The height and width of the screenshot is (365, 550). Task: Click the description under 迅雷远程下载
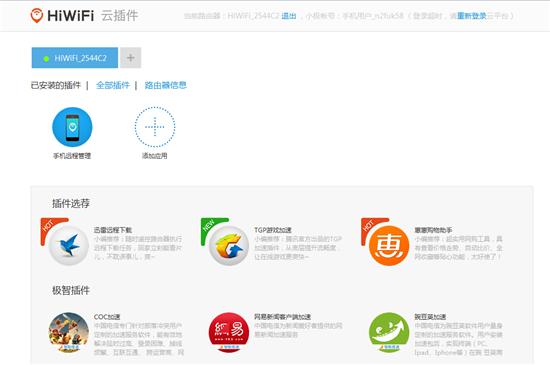coord(138,248)
